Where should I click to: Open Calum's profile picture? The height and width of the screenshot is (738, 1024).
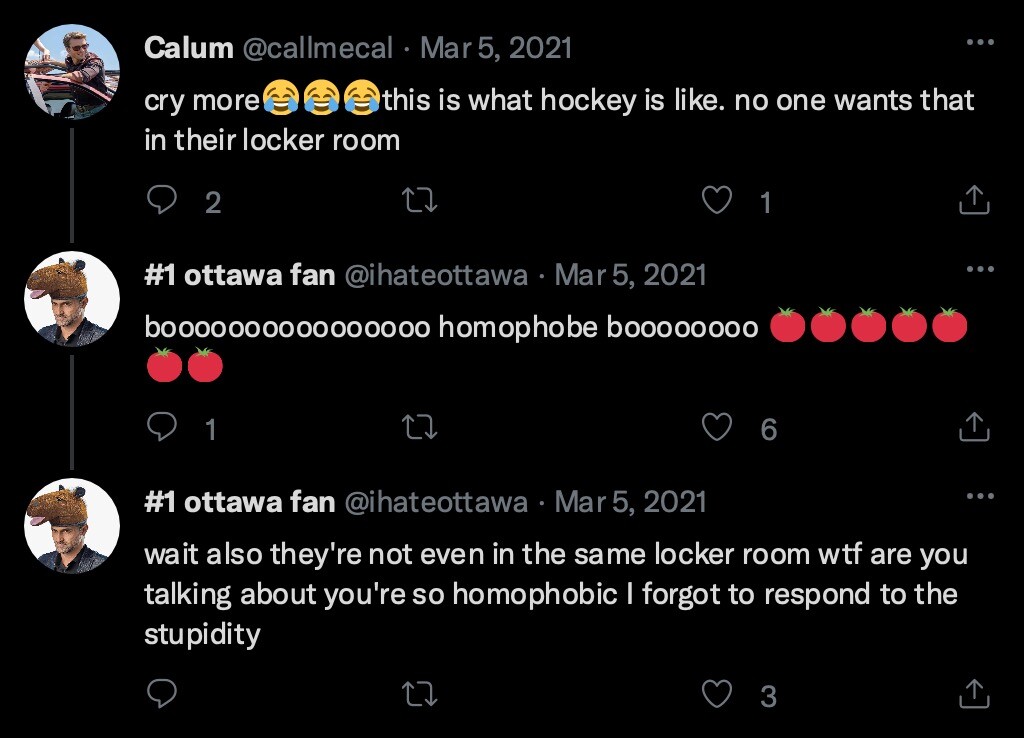click(x=71, y=71)
